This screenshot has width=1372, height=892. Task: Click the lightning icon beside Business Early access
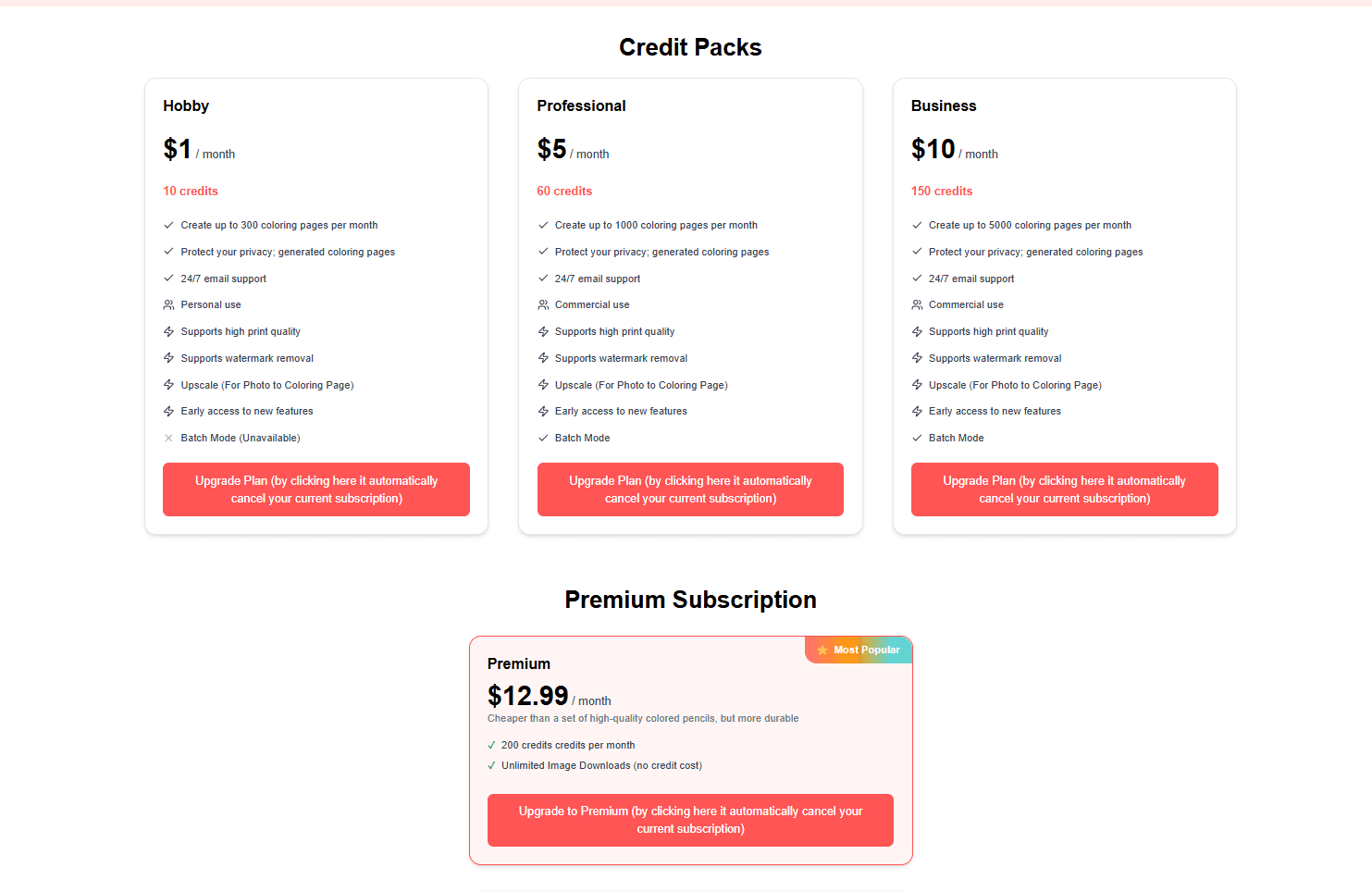917,412
